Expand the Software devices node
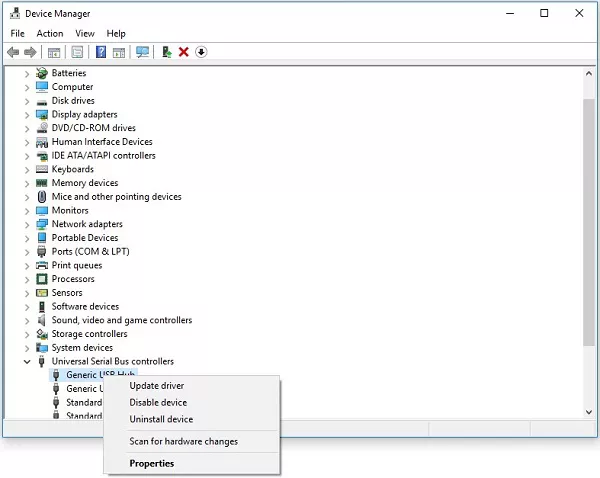This screenshot has height=478, width=600. [27, 307]
